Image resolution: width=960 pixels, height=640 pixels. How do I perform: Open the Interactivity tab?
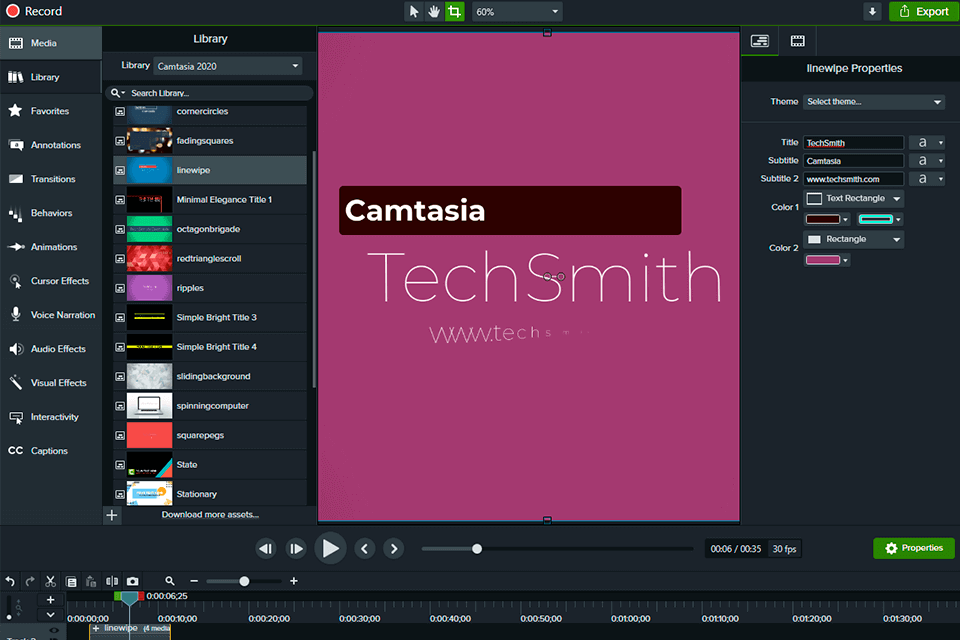51,417
